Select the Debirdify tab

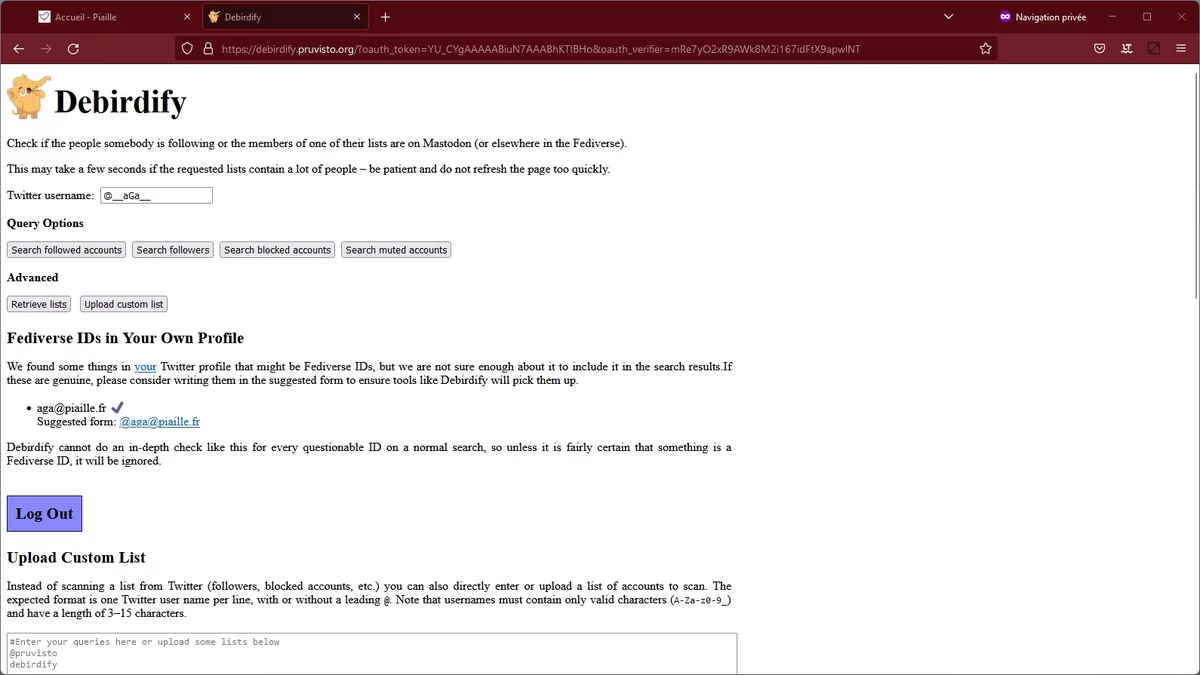[x=285, y=17]
